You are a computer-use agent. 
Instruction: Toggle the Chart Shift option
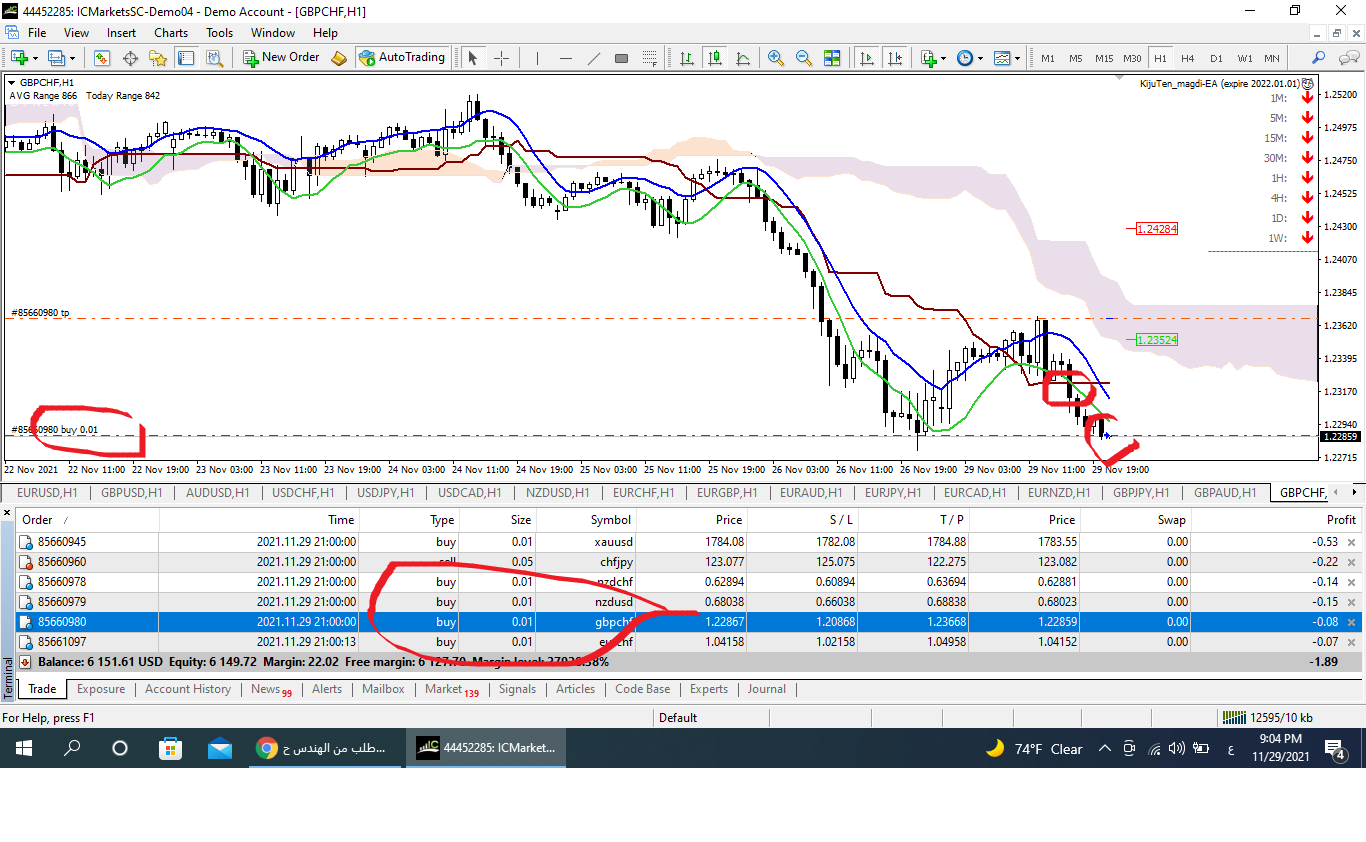click(x=894, y=58)
